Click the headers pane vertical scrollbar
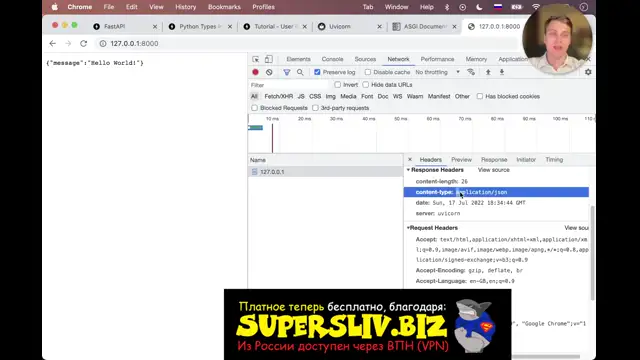The width and height of the screenshot is (640, 360). (x=592, y=253)
